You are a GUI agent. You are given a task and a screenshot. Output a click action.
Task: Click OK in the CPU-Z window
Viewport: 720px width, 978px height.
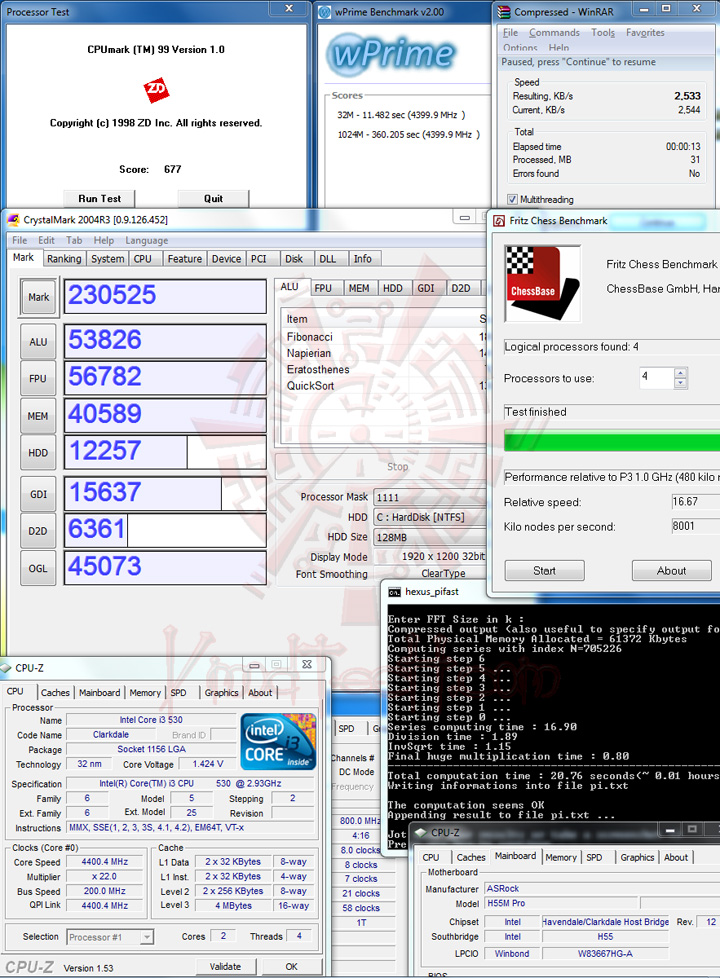pos(291,967)
